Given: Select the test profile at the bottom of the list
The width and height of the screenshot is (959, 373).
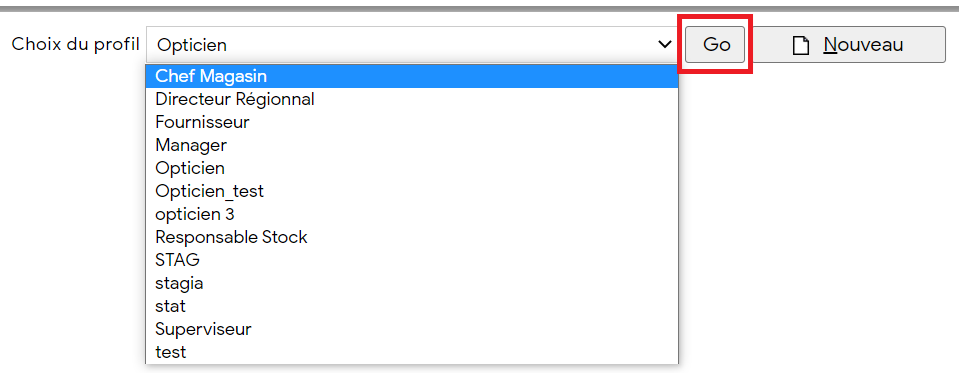Looking at the screenshot, I should (412, 353).
